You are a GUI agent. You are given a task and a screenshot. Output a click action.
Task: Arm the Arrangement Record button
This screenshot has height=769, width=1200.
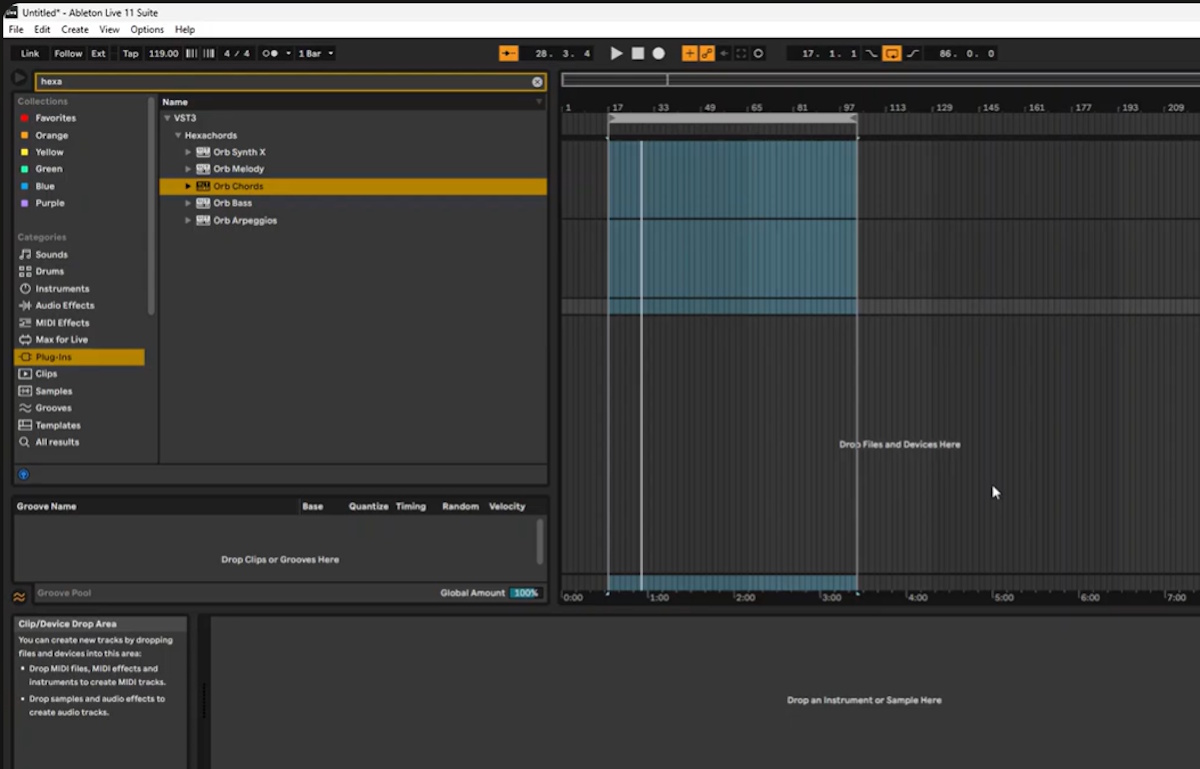(x=658, y=53)
